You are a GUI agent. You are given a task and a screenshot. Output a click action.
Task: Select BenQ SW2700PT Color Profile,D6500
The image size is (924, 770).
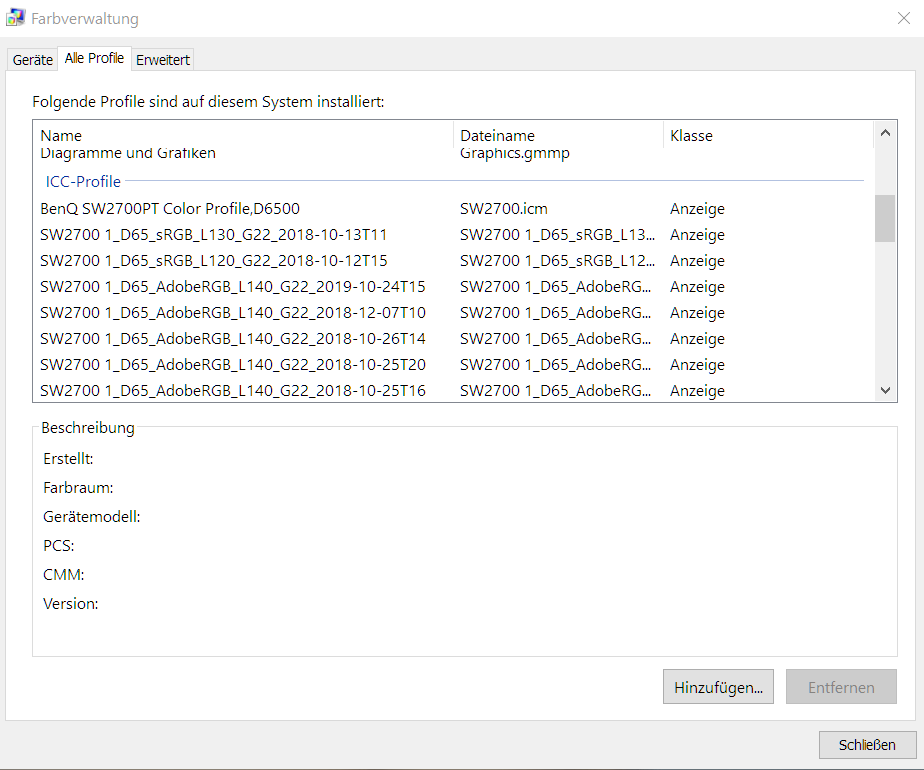pos(170,209)
